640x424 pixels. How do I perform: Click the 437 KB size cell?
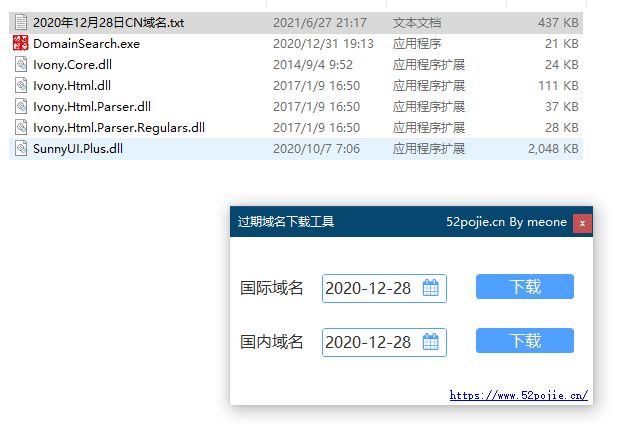[558, 22]
